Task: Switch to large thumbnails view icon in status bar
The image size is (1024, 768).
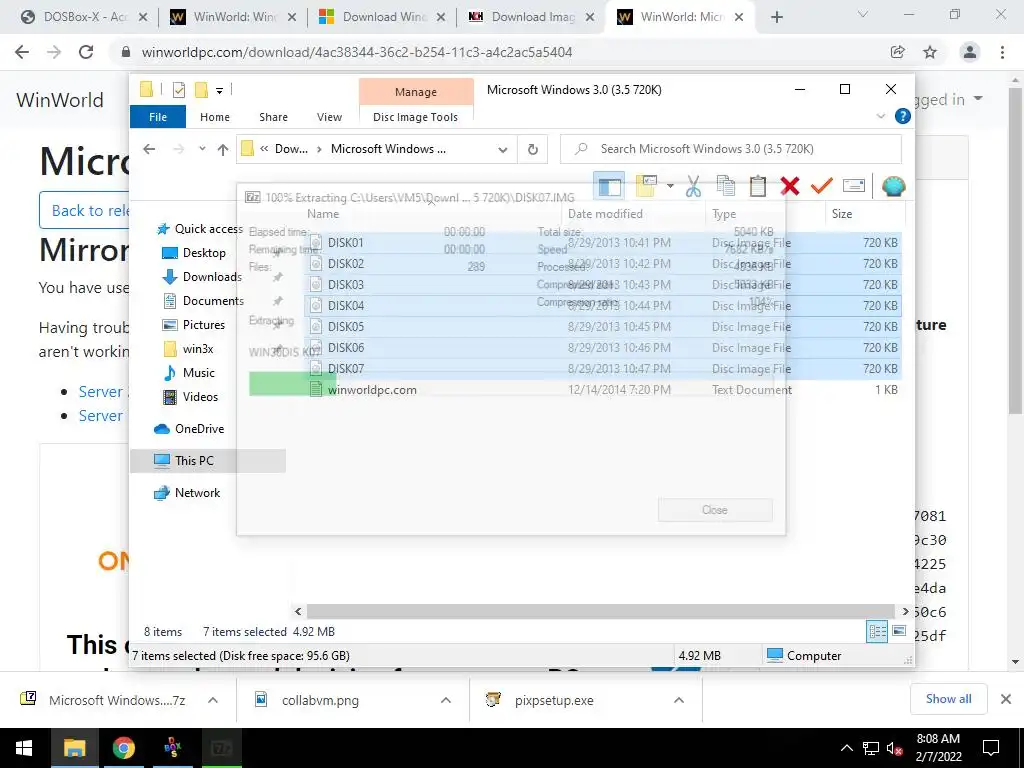Action: pos(899,632)
